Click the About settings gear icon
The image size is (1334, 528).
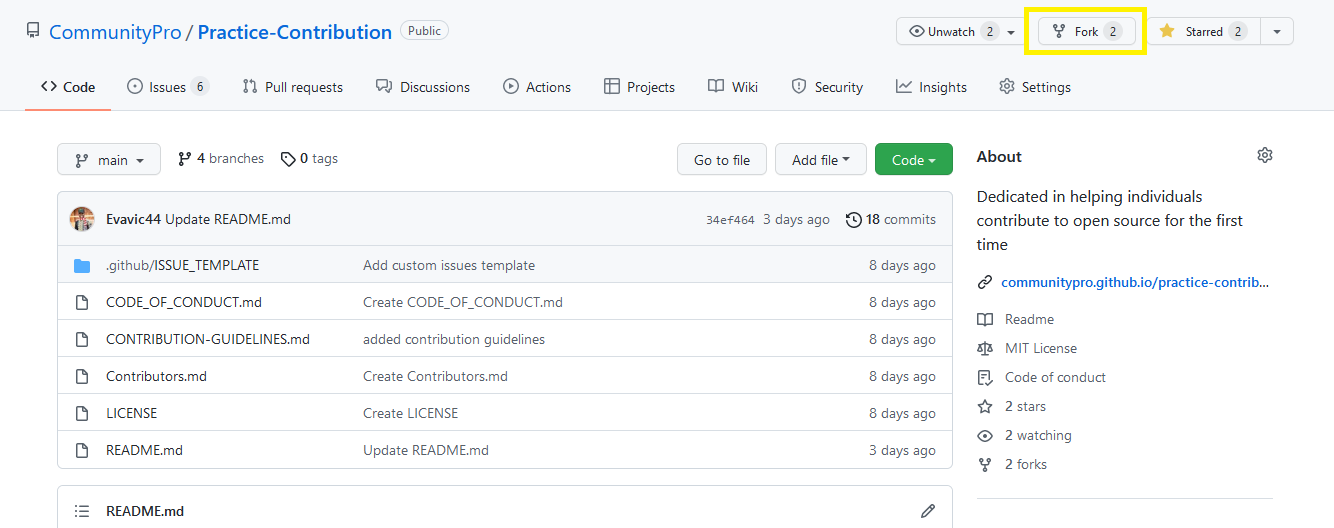[1265, 155]
